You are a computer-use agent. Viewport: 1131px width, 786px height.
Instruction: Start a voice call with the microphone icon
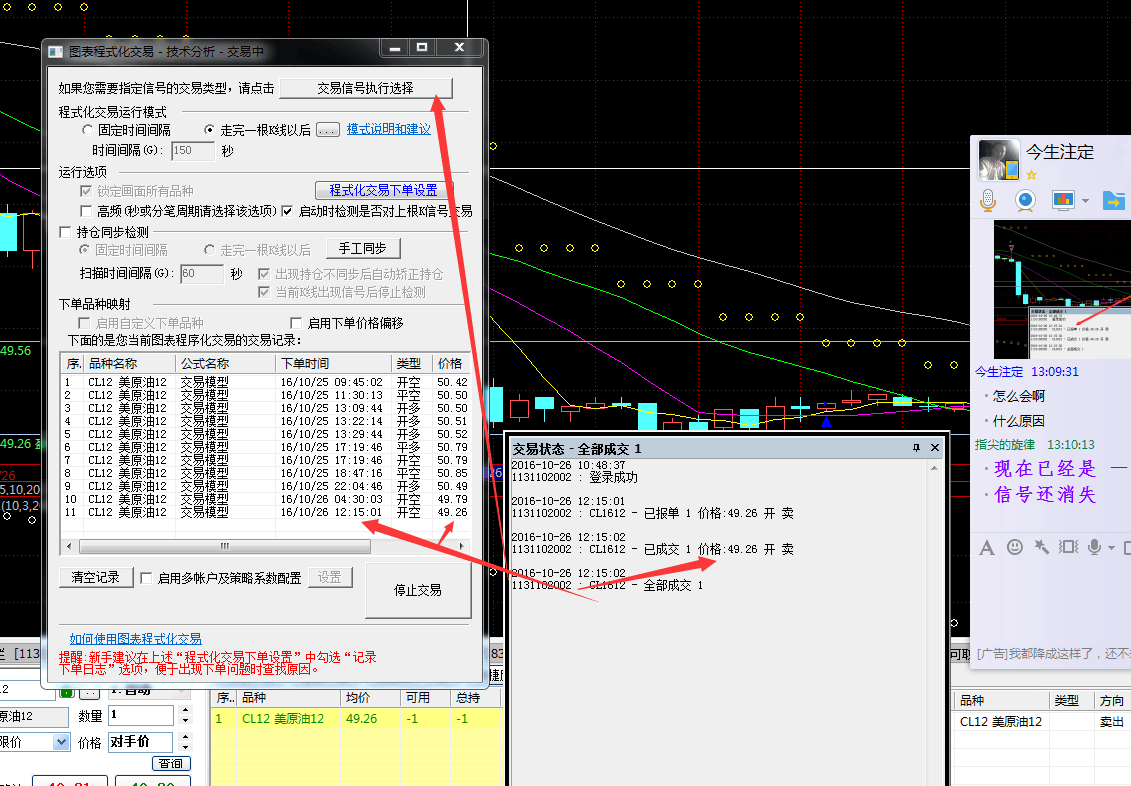(988, 200)
